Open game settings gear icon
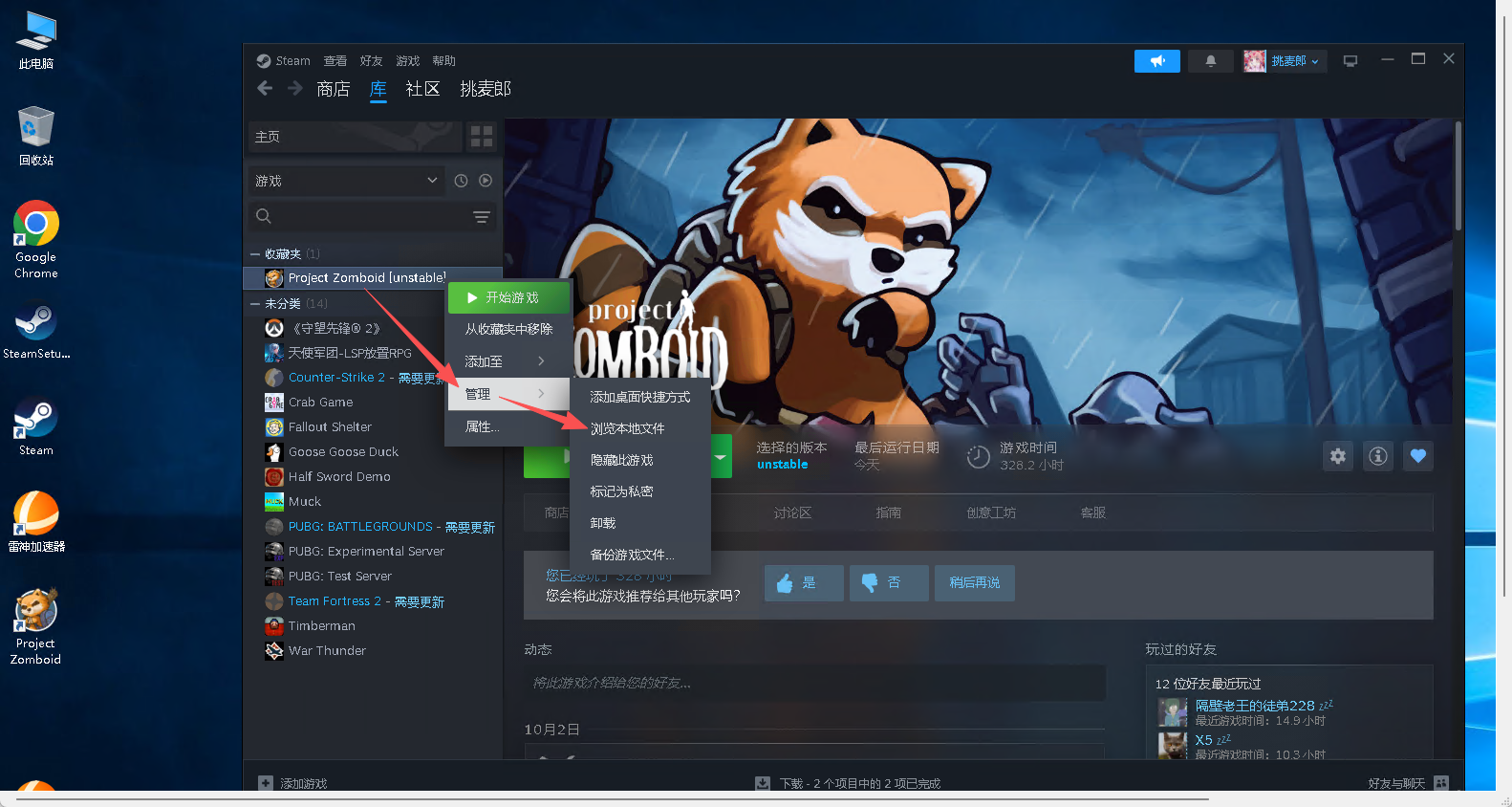The width and height of the screenshot is (1512, 807). pos(1338,456)
